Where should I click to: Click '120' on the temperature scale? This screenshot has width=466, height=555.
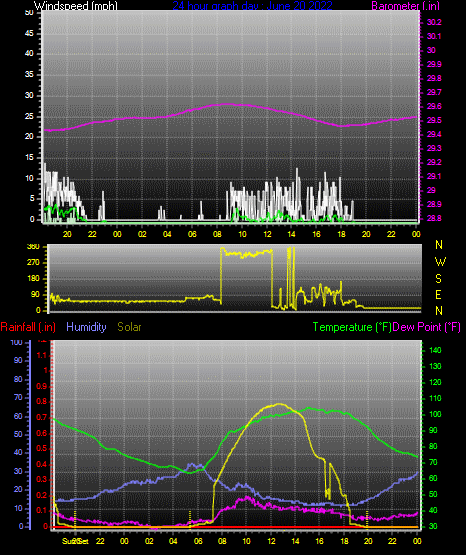tap(435, 382)
